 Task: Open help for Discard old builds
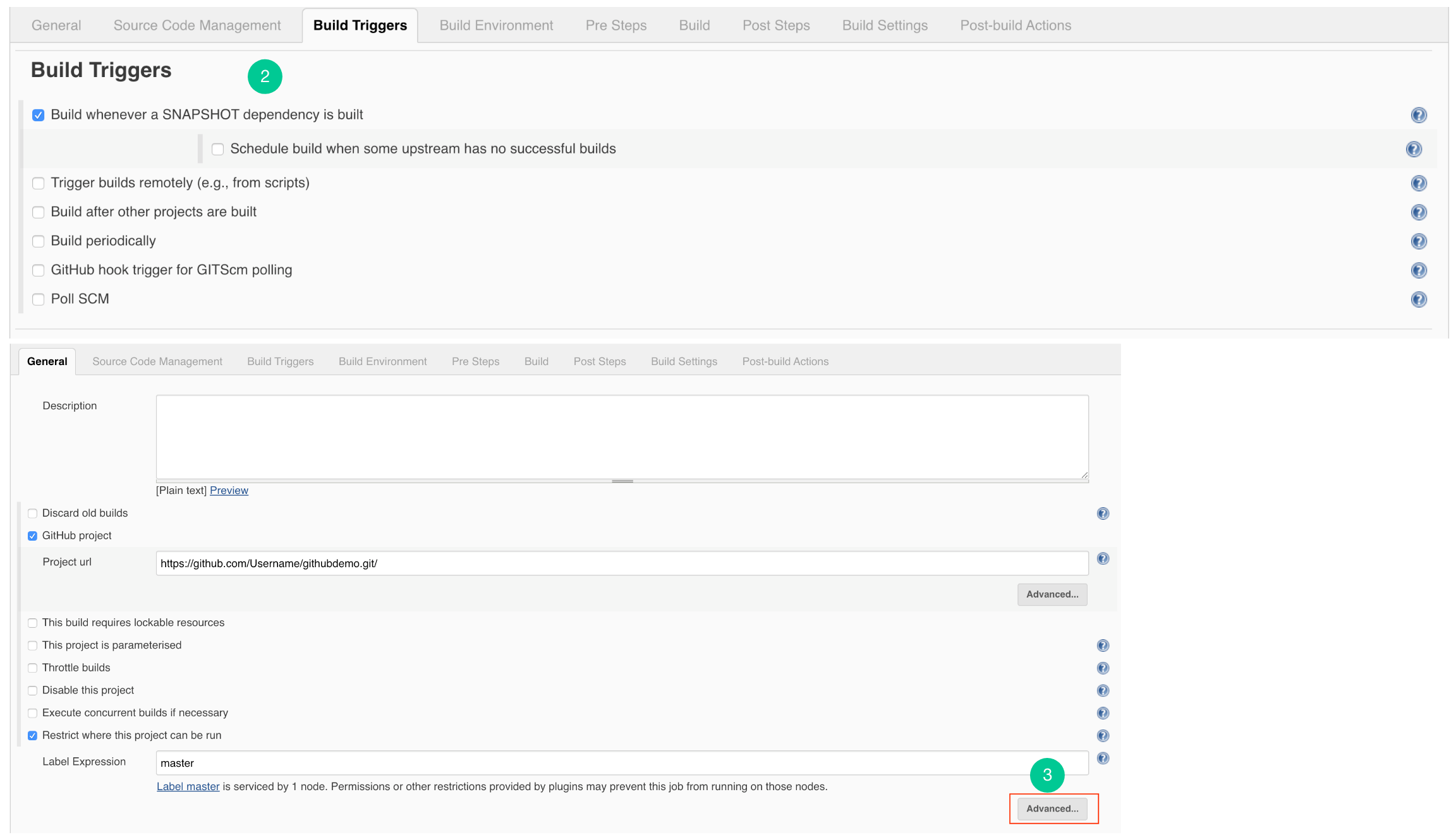(x=1103, y=513)
